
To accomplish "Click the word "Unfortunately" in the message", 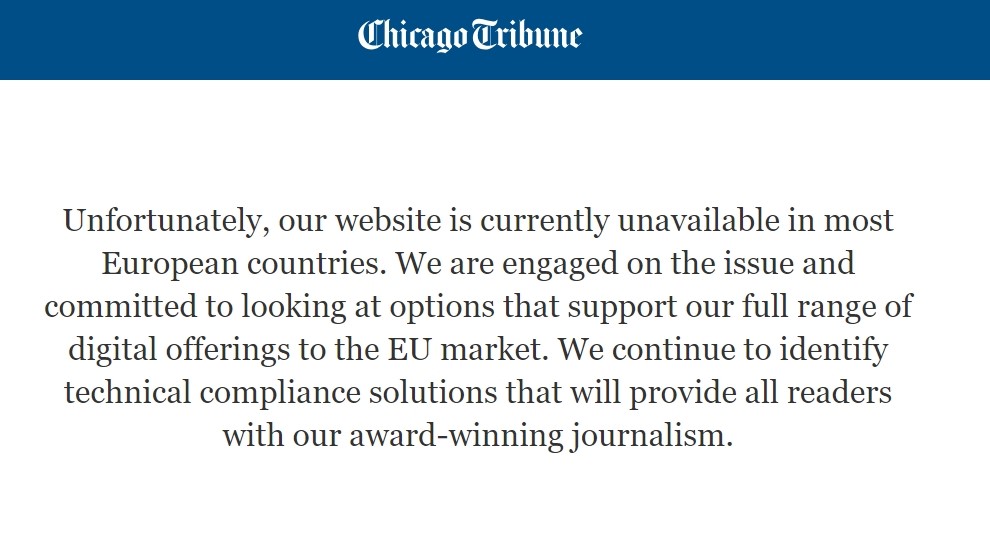I will click(162, 222).
